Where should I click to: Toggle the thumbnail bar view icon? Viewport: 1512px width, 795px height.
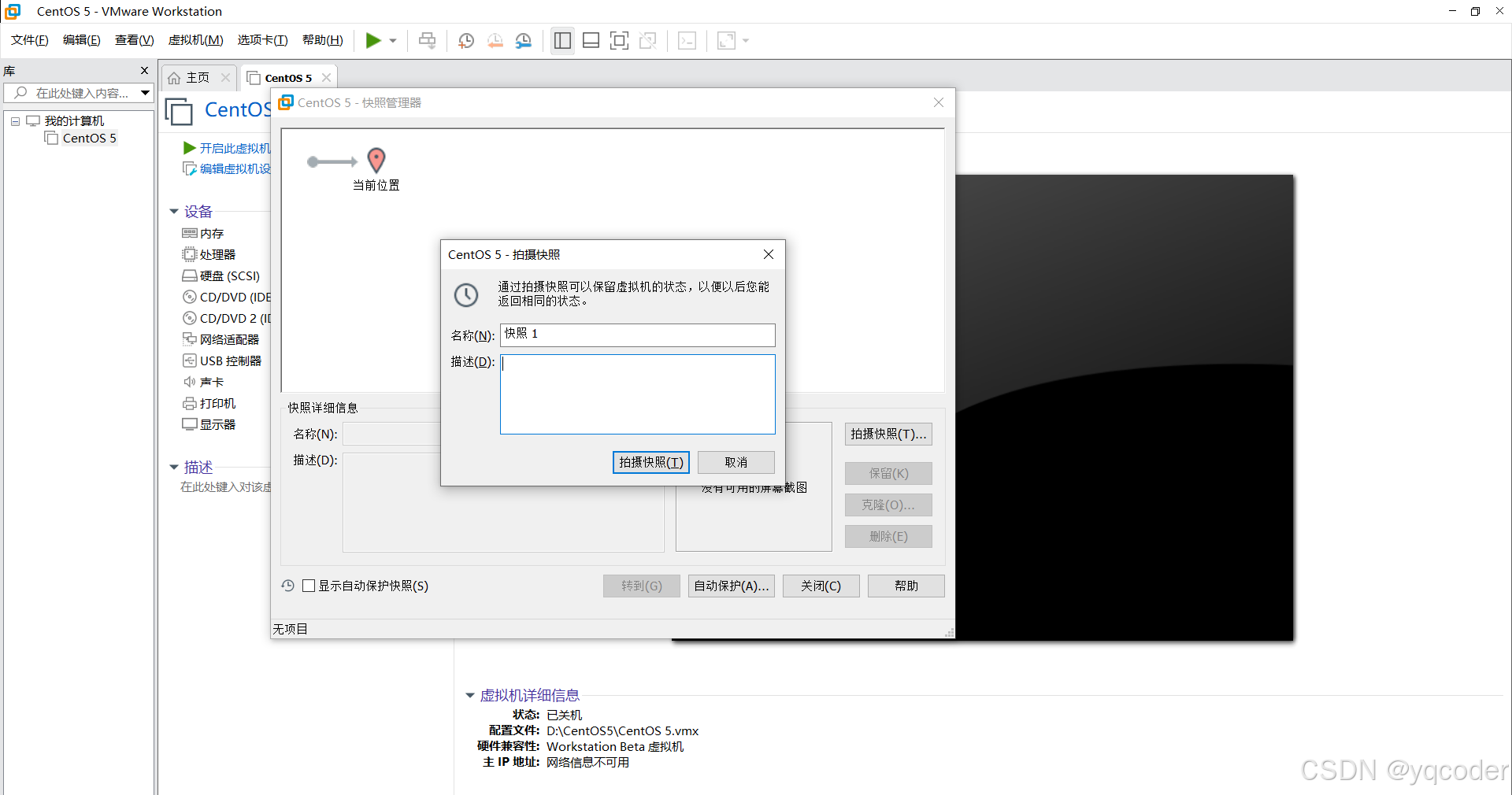591,40
